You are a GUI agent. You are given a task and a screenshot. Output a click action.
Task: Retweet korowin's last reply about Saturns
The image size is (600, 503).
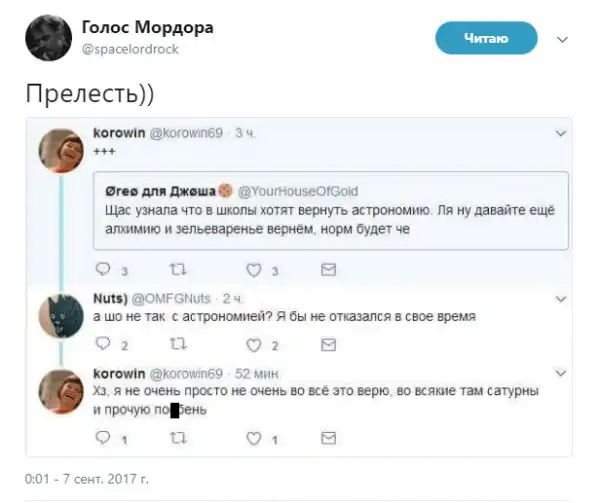[177, 438]
